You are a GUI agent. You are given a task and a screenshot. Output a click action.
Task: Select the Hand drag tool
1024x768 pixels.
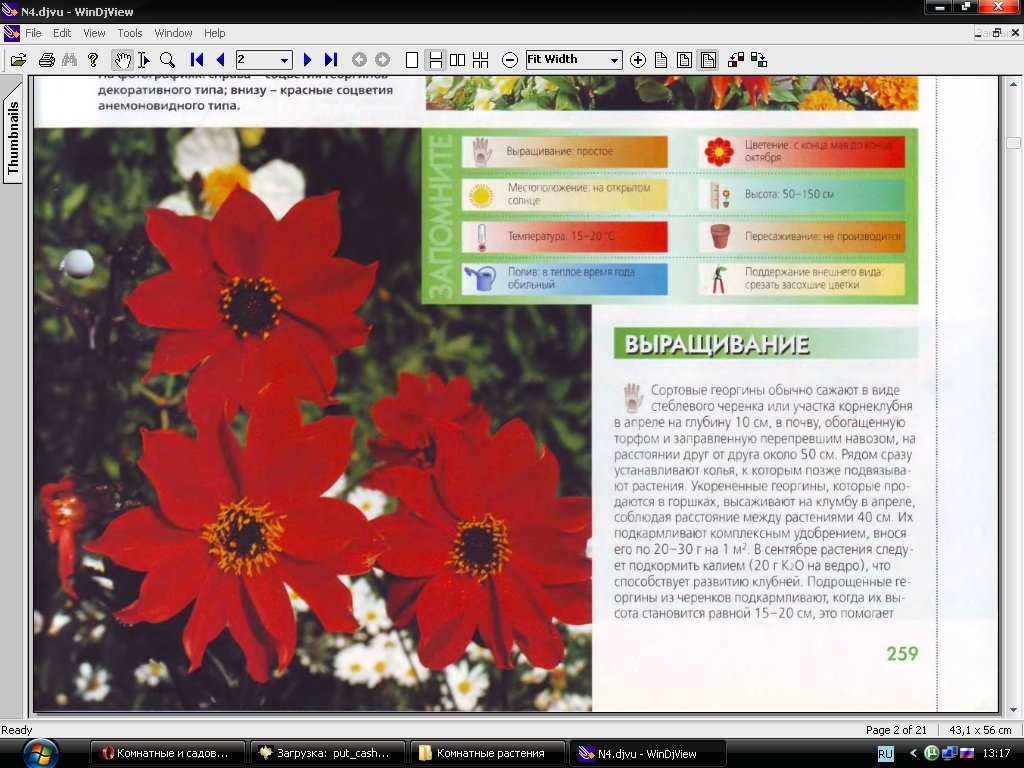click(122, 60)
